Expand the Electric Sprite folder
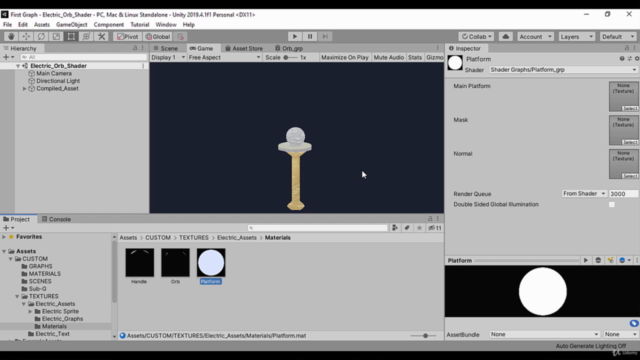 31,311
